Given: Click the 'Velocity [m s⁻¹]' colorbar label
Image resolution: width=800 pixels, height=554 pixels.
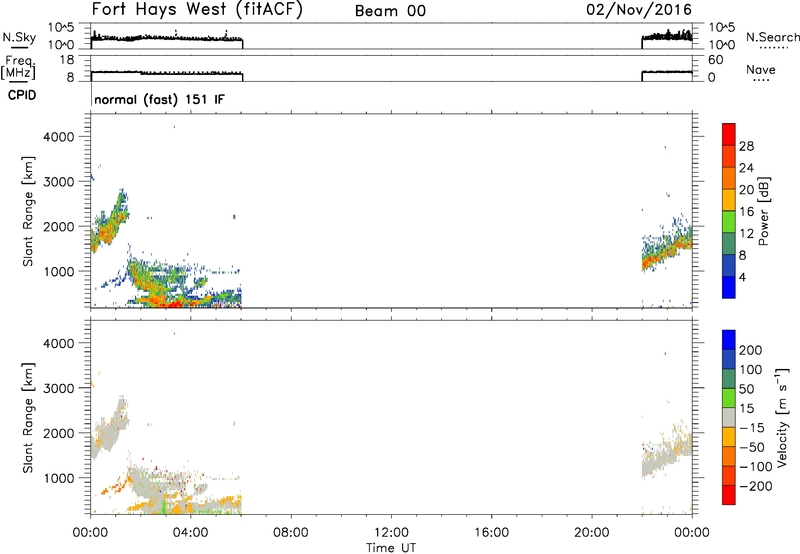Looking at the screenshot, I should pos(782,417).
